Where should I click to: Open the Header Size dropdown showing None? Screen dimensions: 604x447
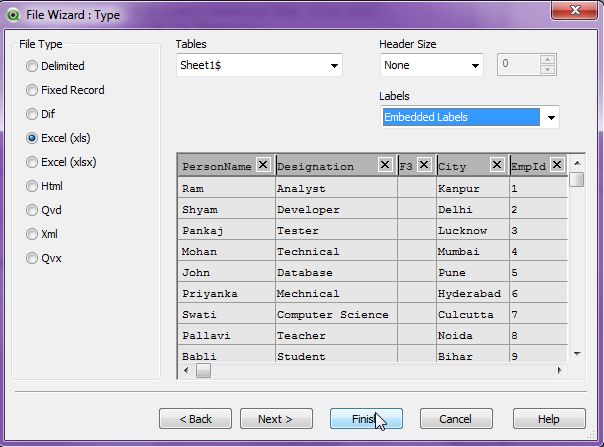[x=431, y=65]
